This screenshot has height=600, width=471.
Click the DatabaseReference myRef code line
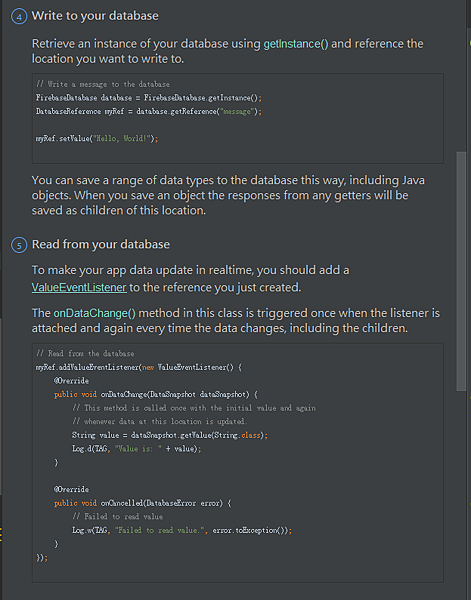[x=149, y=111]
